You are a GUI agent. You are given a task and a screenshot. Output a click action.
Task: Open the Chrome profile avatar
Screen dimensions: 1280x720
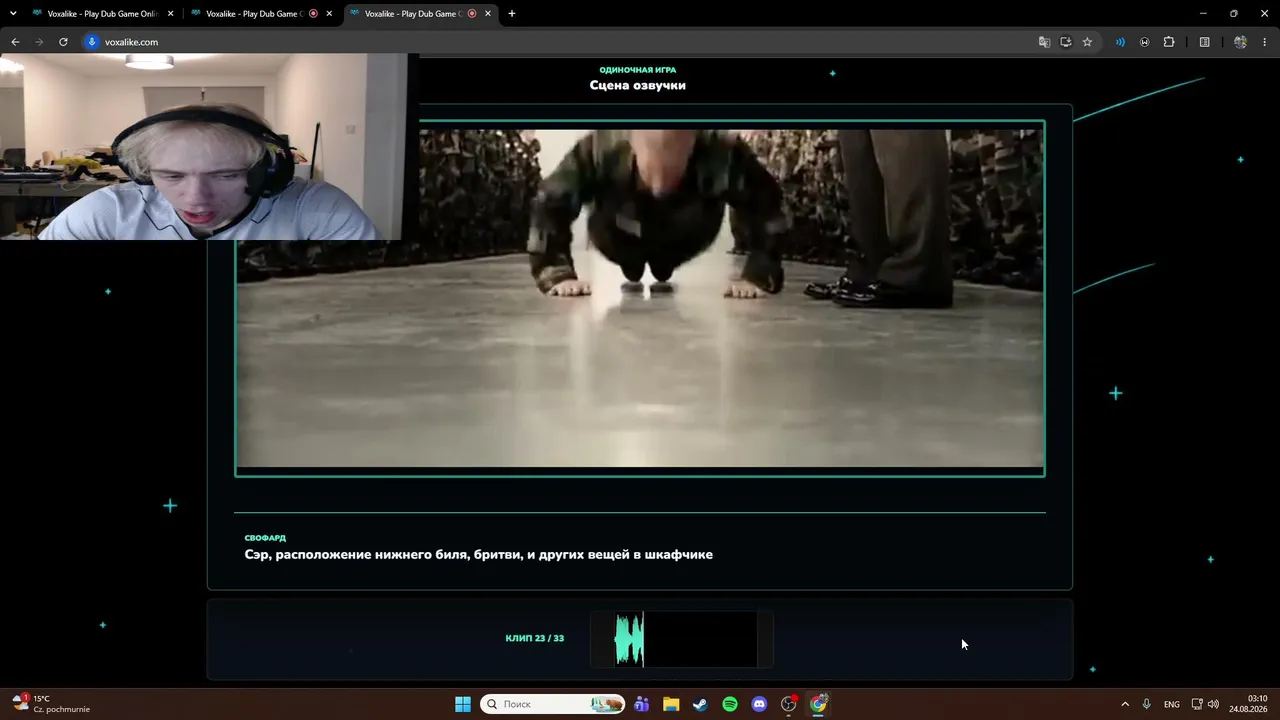pyautogui.click(x=1240, y=42)
